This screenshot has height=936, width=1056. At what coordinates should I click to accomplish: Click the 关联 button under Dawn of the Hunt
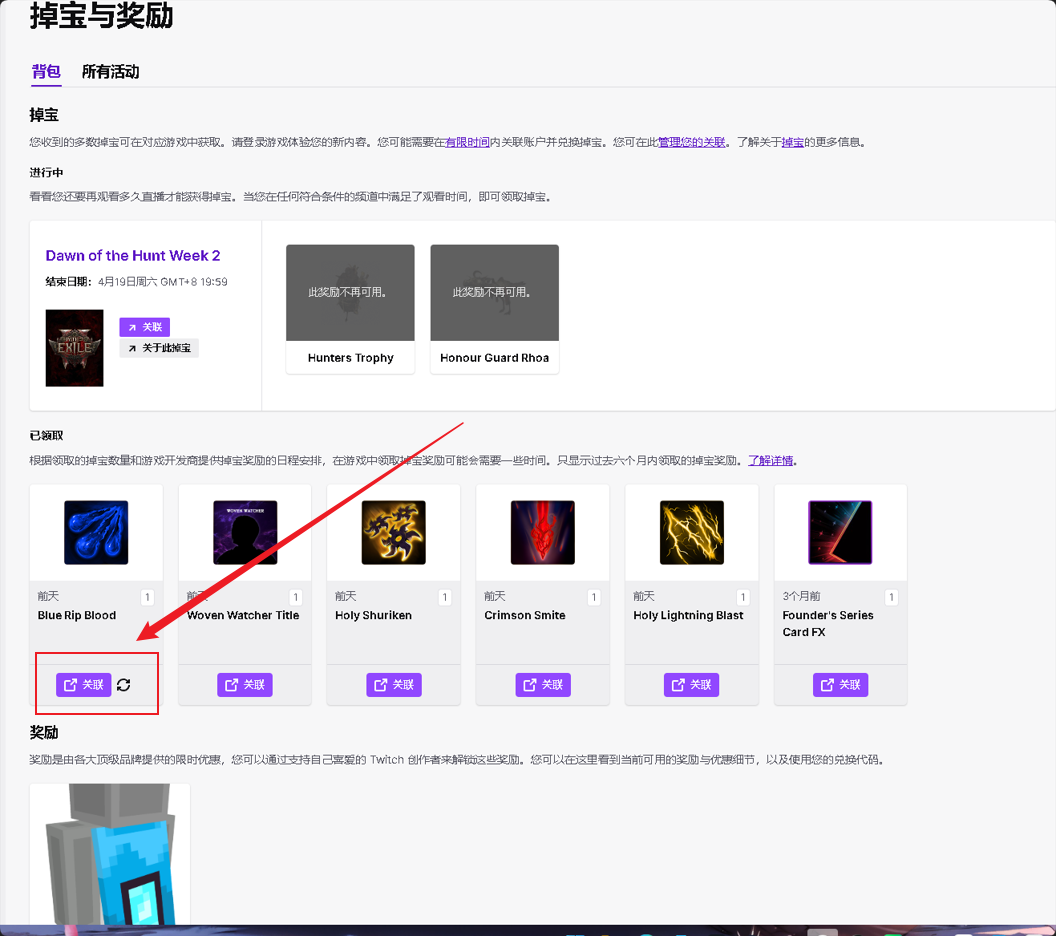click(145, 327)
